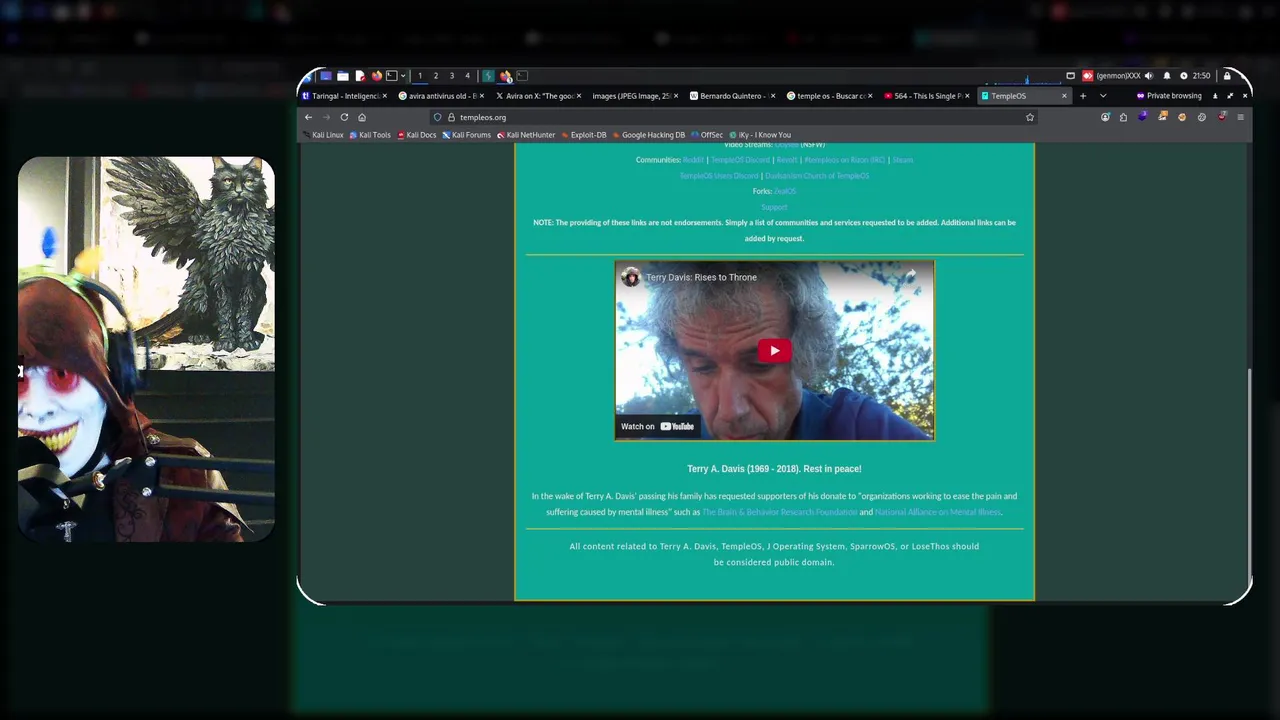
Task: Open terminal emulator from panel launcher
Action: point(392,76)
